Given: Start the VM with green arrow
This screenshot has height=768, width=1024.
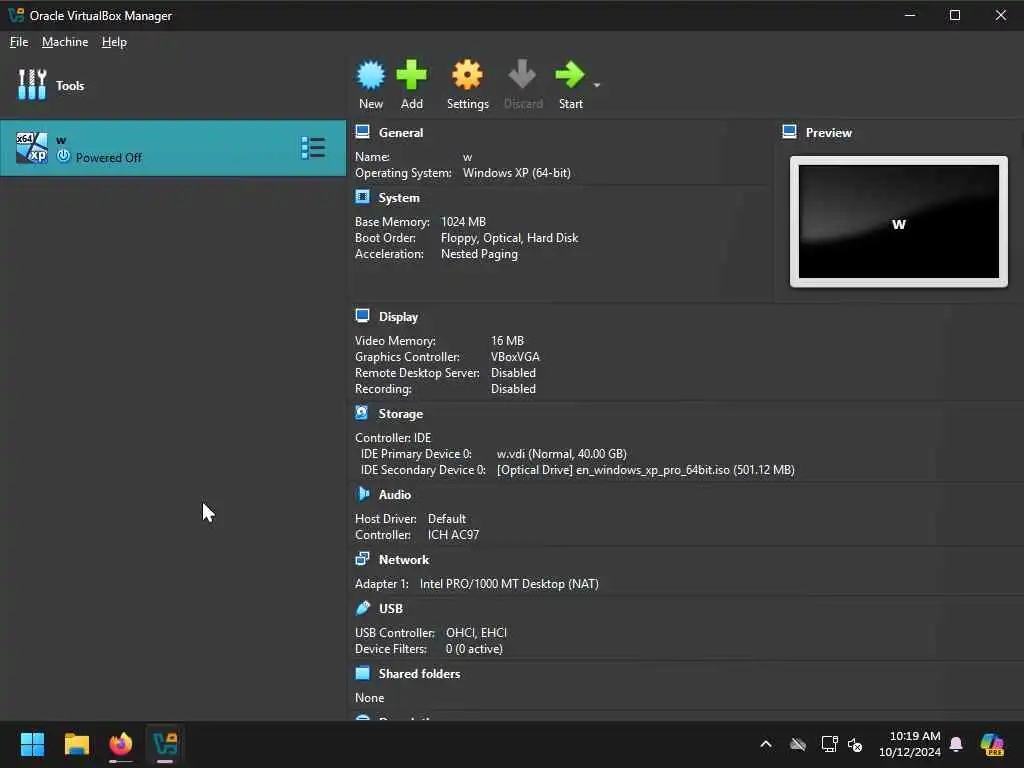Looking at the screenshot, I should click(x=570, y=75).
